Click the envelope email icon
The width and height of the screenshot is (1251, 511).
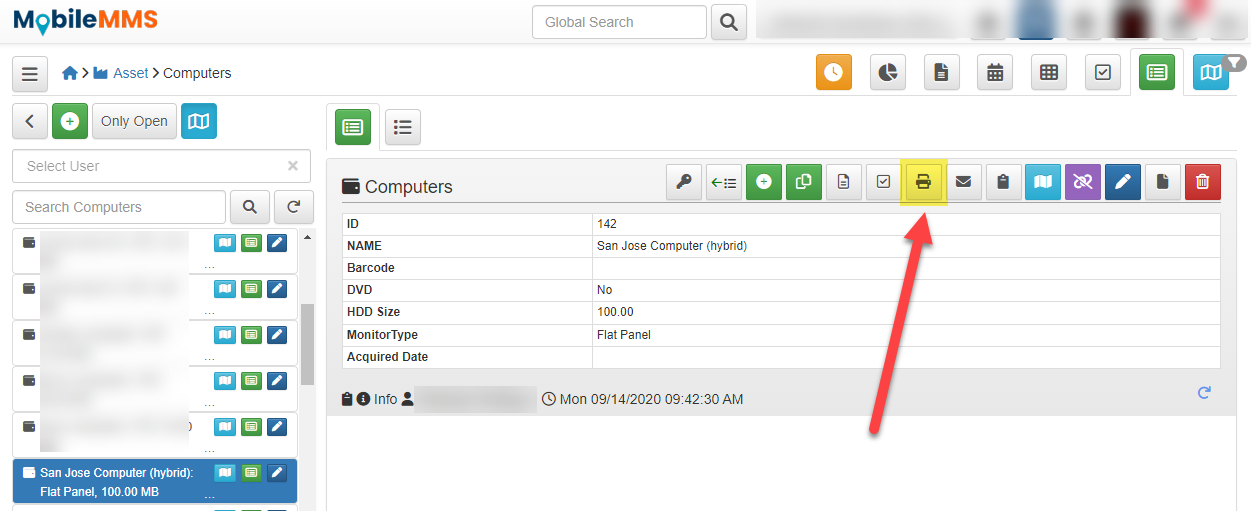click(963, 182)
